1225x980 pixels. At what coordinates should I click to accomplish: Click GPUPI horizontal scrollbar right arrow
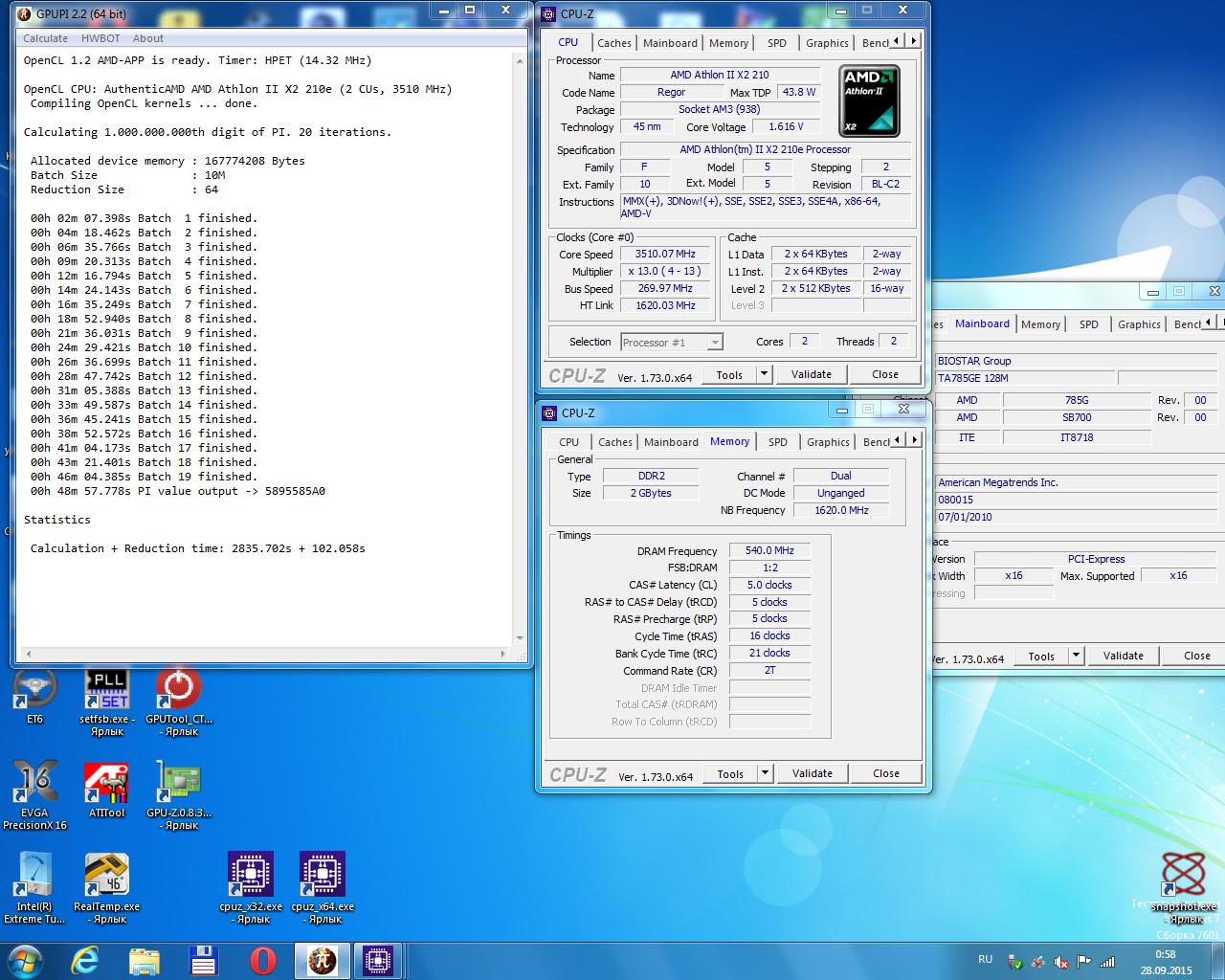504,654
